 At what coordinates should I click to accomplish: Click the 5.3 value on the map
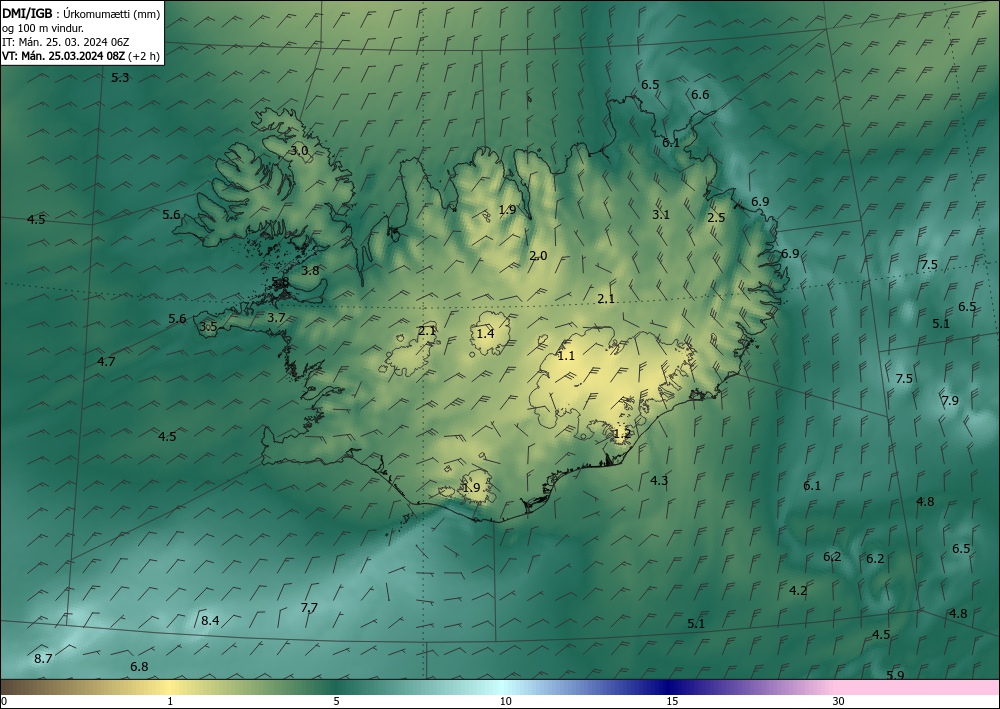click(120, 78)
